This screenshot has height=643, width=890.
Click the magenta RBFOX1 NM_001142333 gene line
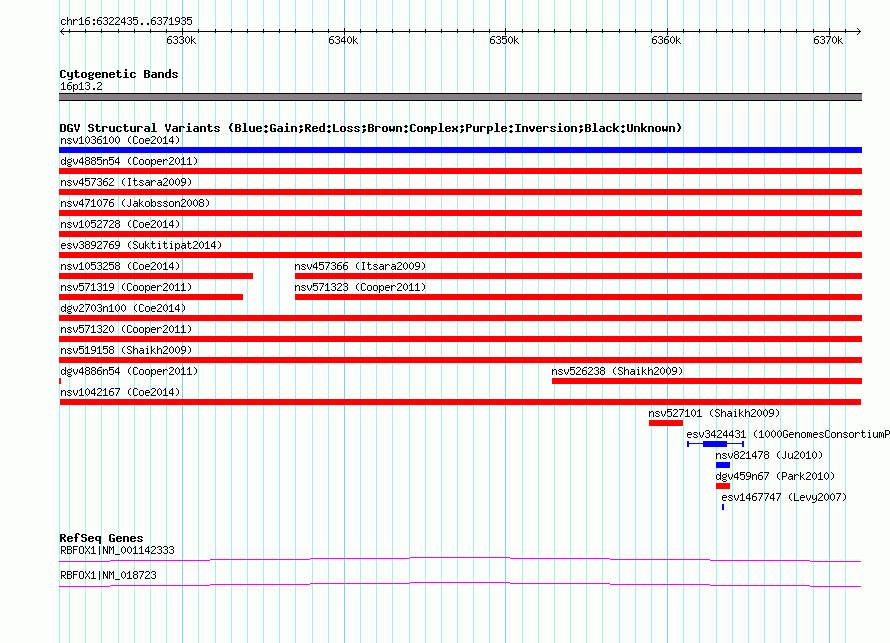[460, 560]
